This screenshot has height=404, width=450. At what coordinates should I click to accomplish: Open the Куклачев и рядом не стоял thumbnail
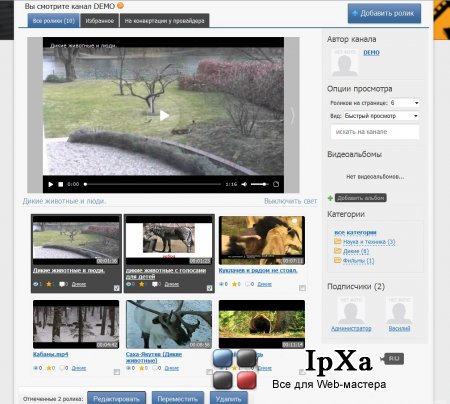(x=262, y=240)
